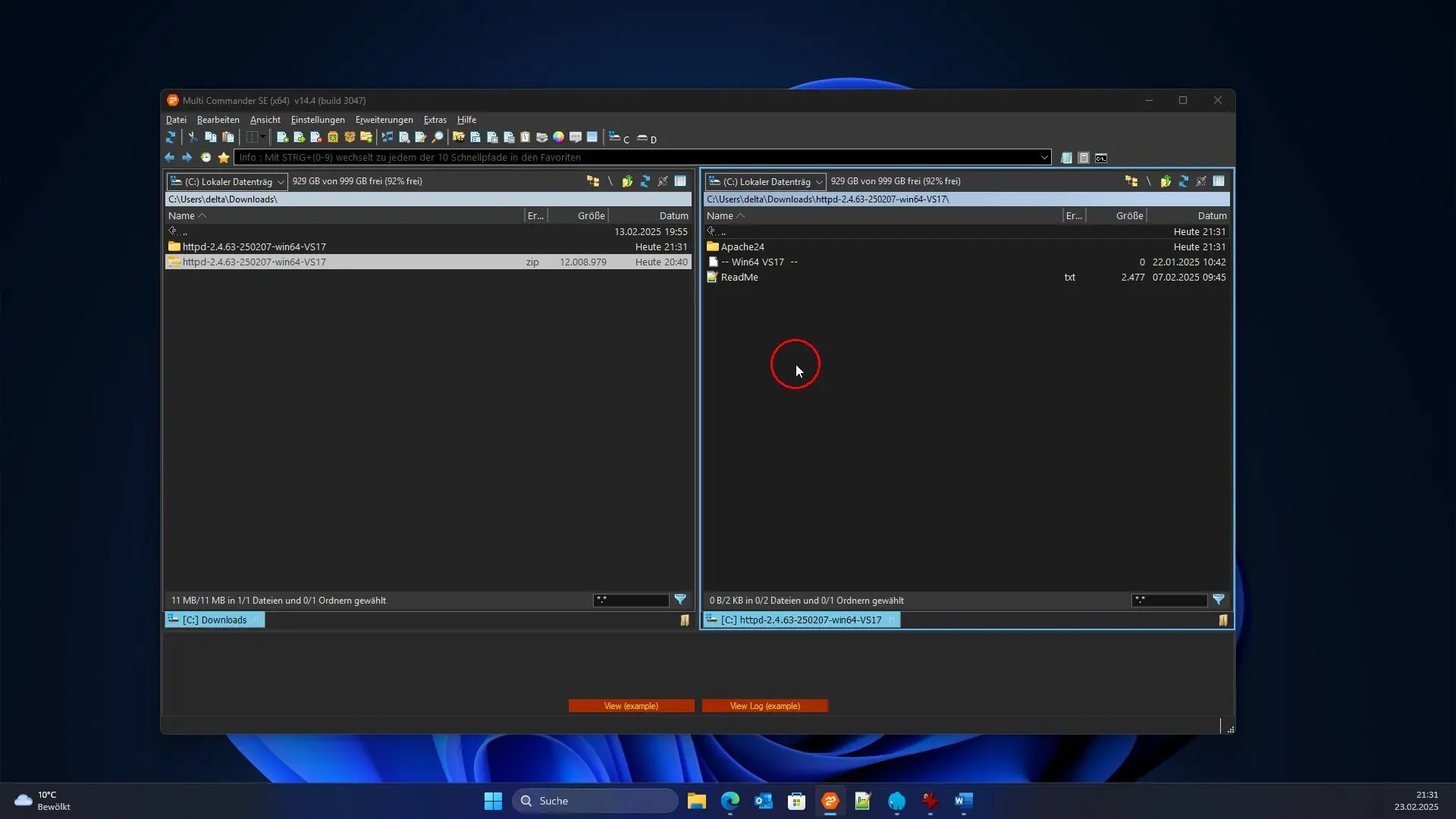Click the printer toolbar icon
Screen dimensions: 1456x819
(541, 137)
